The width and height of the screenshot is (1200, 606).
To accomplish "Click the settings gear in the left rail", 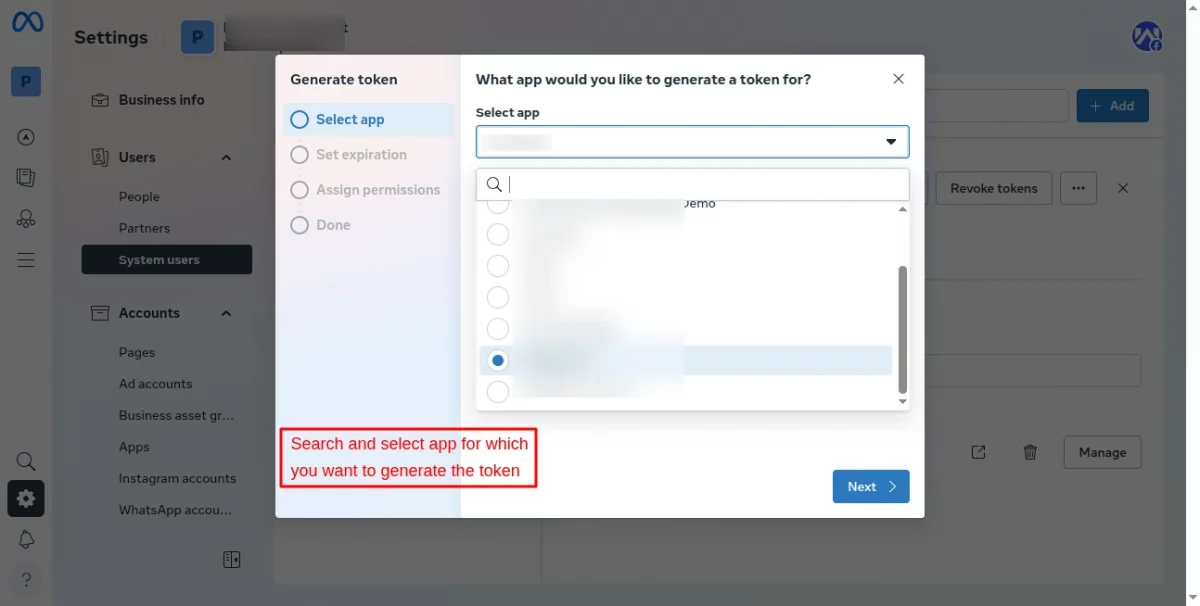I will pyautogui.click(x=25, y=498).
